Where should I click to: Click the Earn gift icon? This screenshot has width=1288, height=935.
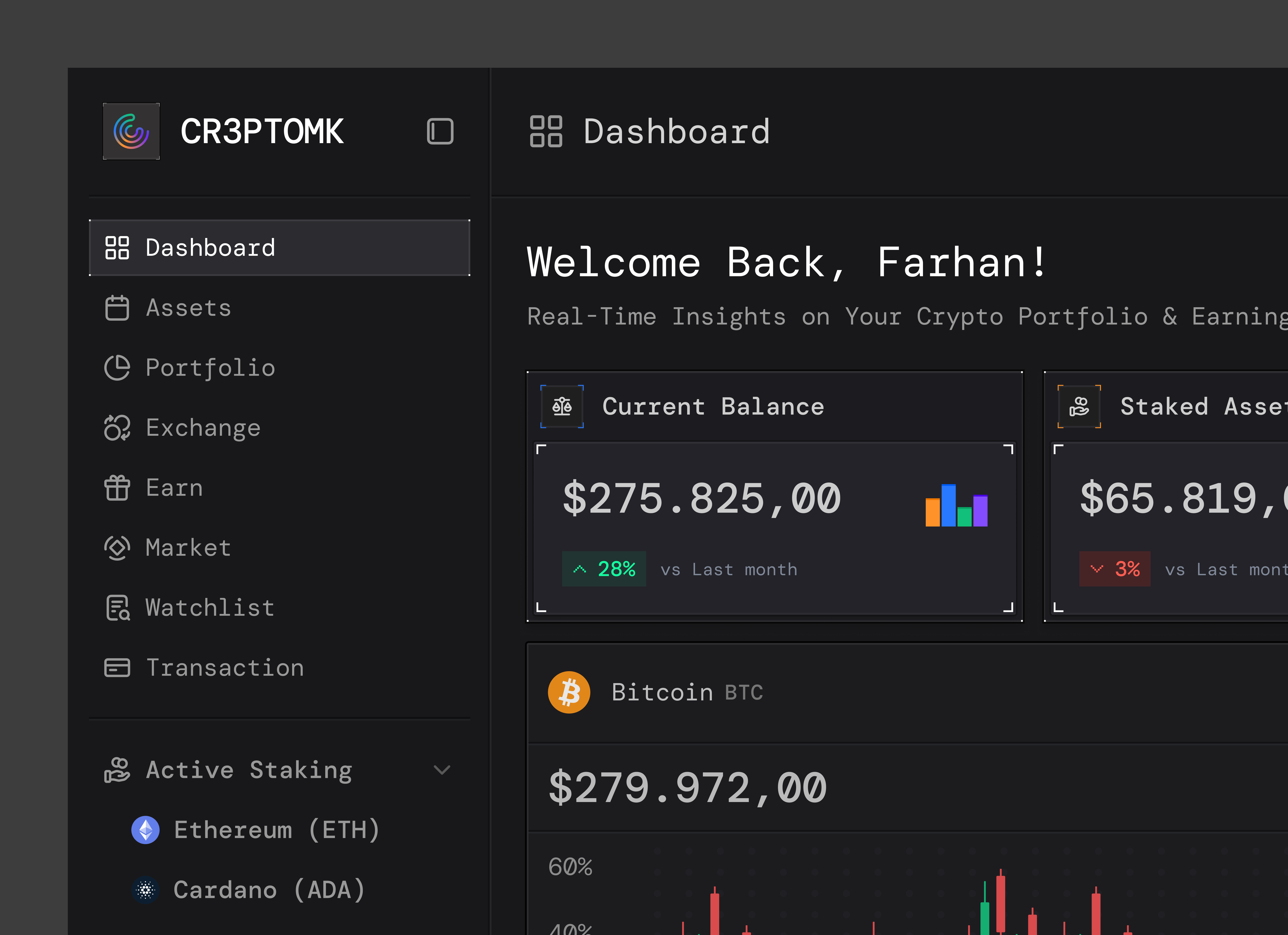pos(118,487)
